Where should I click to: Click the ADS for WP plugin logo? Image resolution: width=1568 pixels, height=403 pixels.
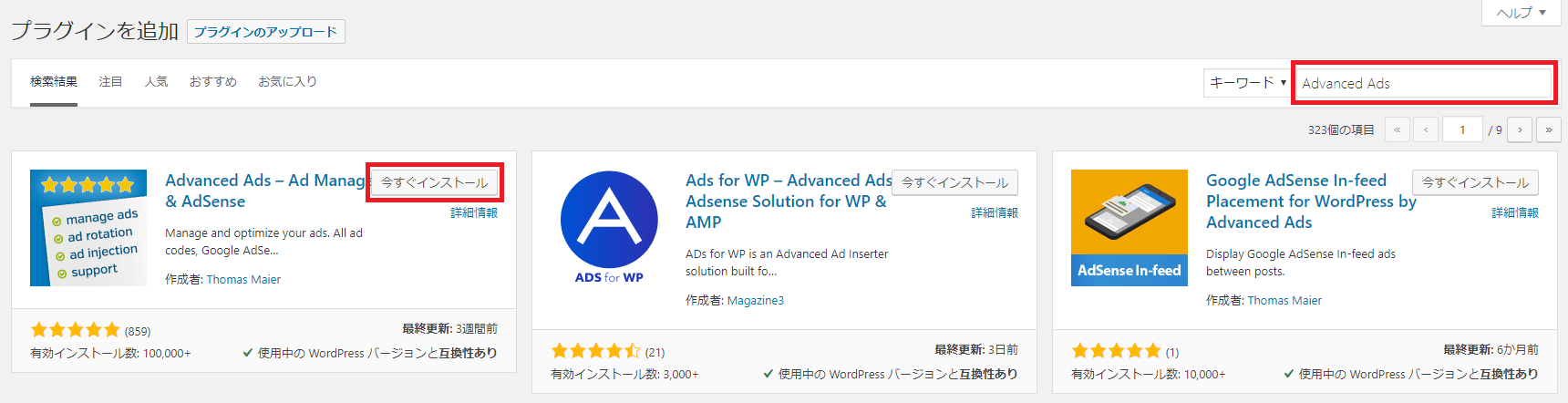609,228
